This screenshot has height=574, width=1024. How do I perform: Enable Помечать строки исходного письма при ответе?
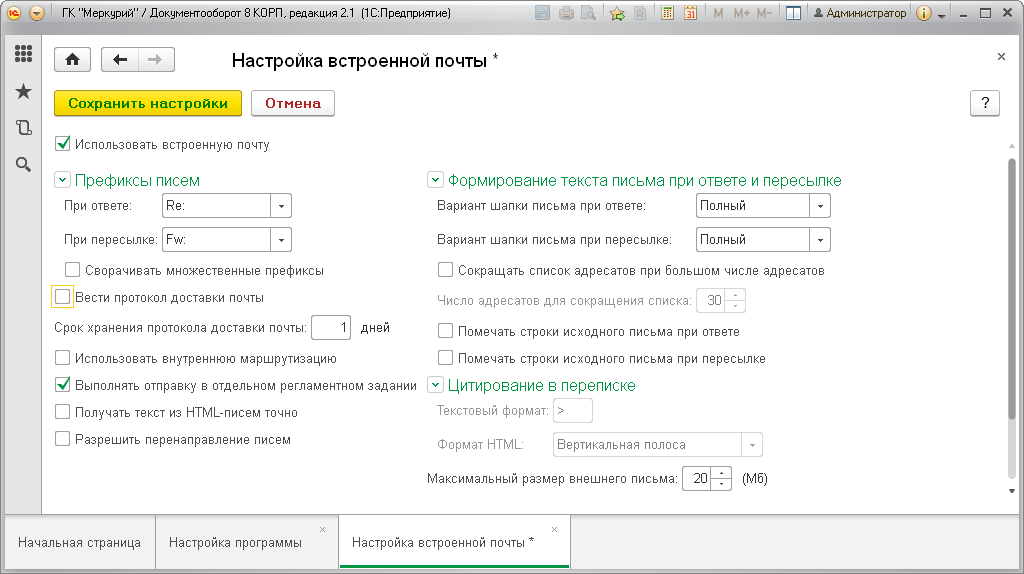click(445, 331)
